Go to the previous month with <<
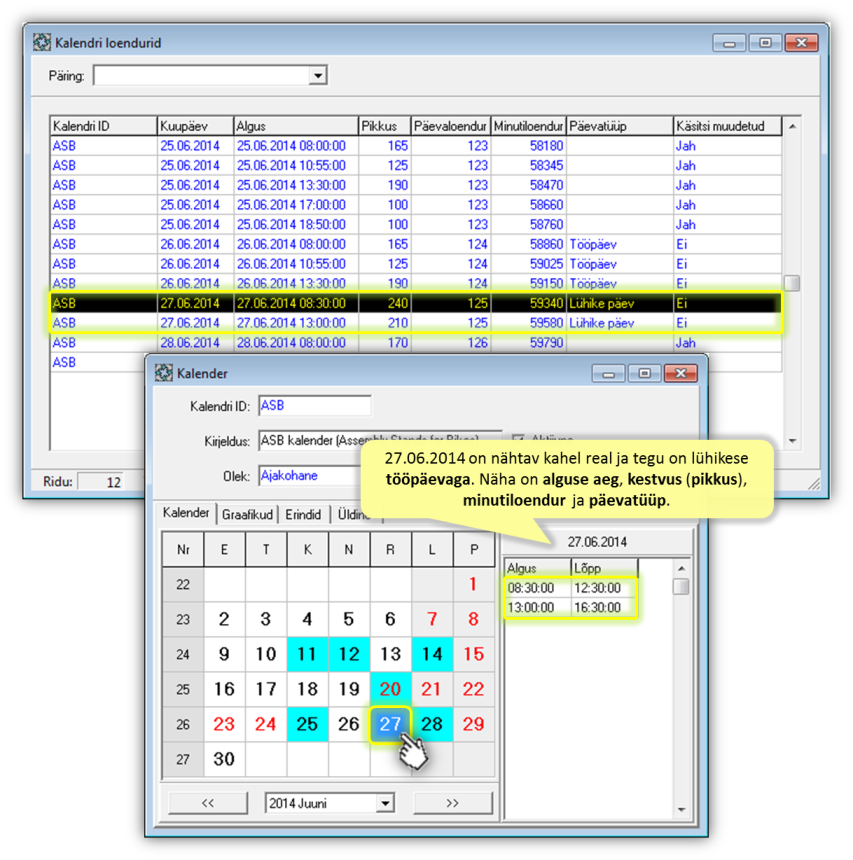This screenshot has width=853, height=860. pyautogui.click(x=208, y=803)
